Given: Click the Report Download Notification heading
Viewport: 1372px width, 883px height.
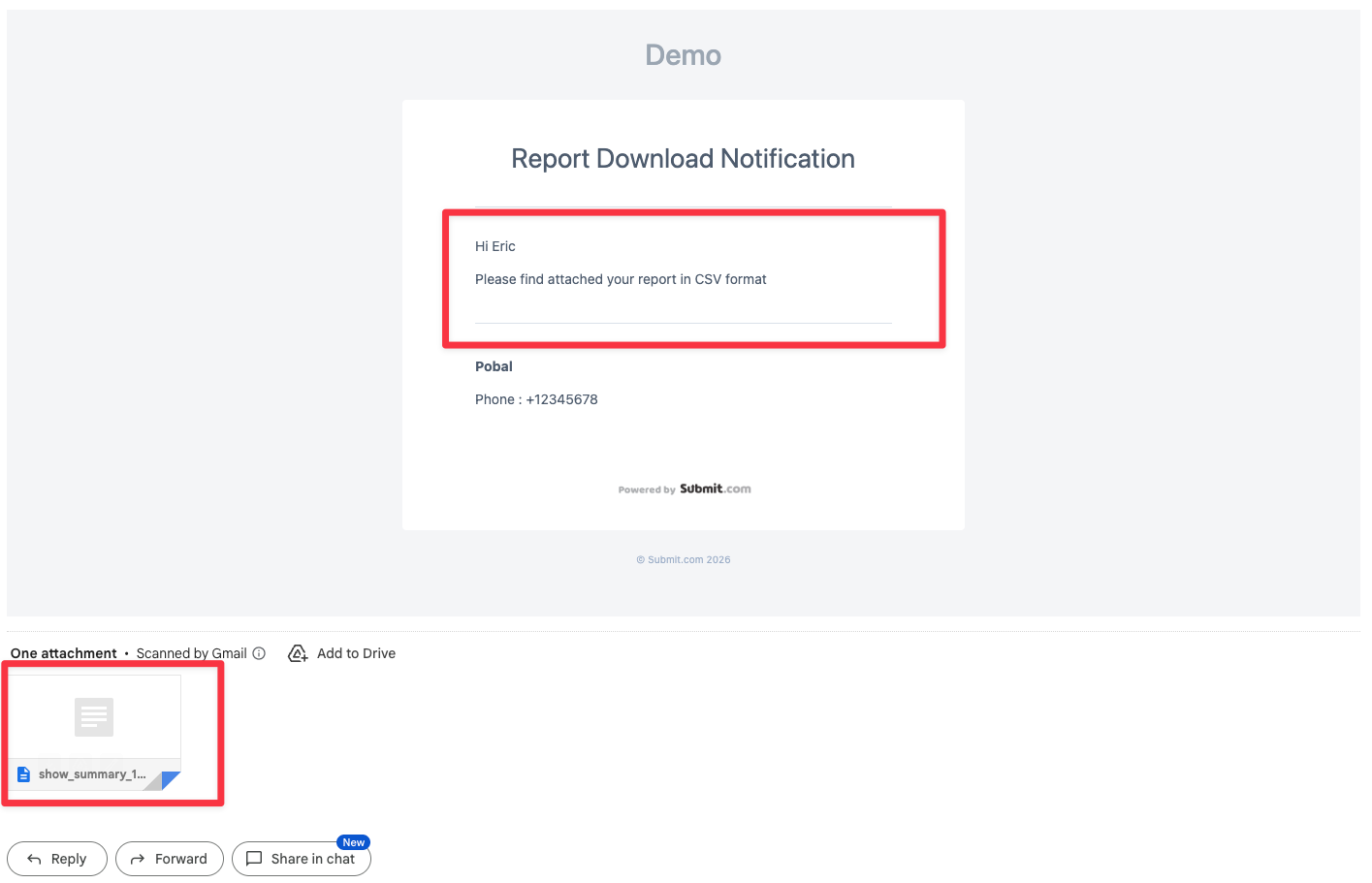Looking at the screenshot, I should coord(683,159).
